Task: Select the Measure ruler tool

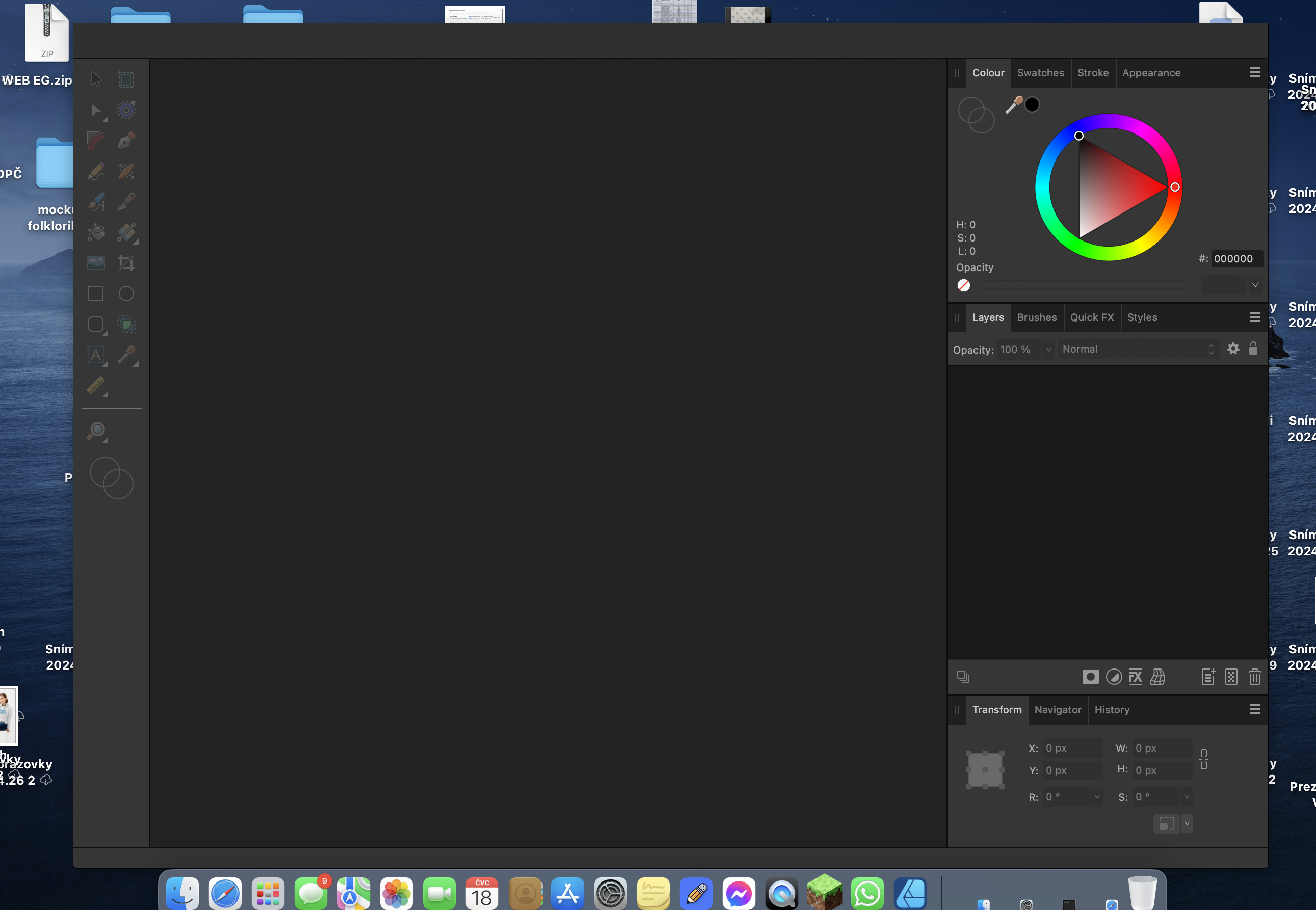Action: (96, 385)
